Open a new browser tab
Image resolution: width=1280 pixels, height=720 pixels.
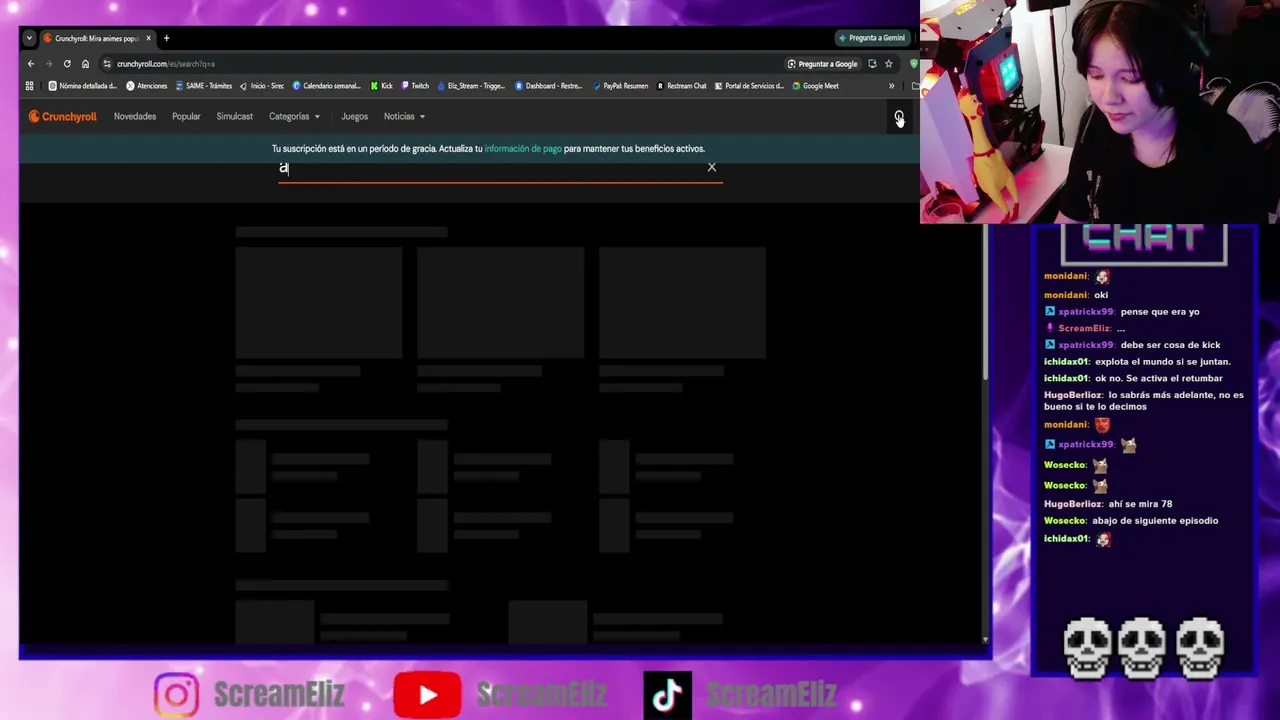[x=166, y=38]
